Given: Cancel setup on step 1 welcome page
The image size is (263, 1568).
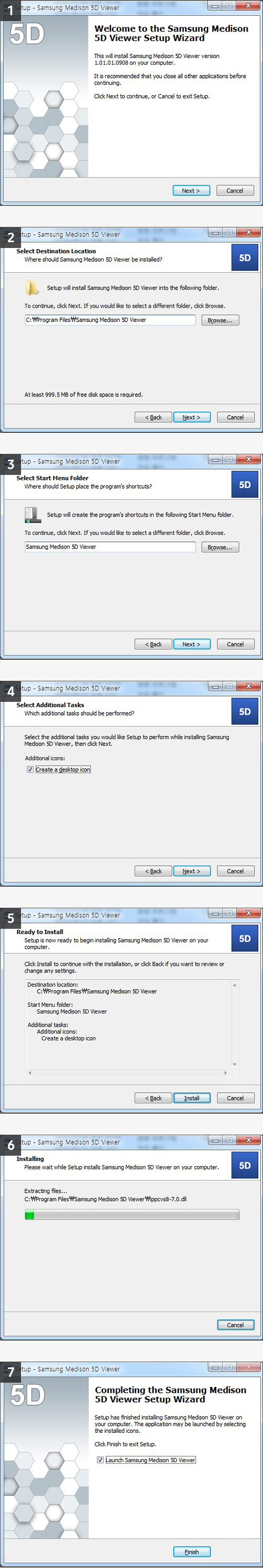Looking at the screenshot, I should click(235, 191).
